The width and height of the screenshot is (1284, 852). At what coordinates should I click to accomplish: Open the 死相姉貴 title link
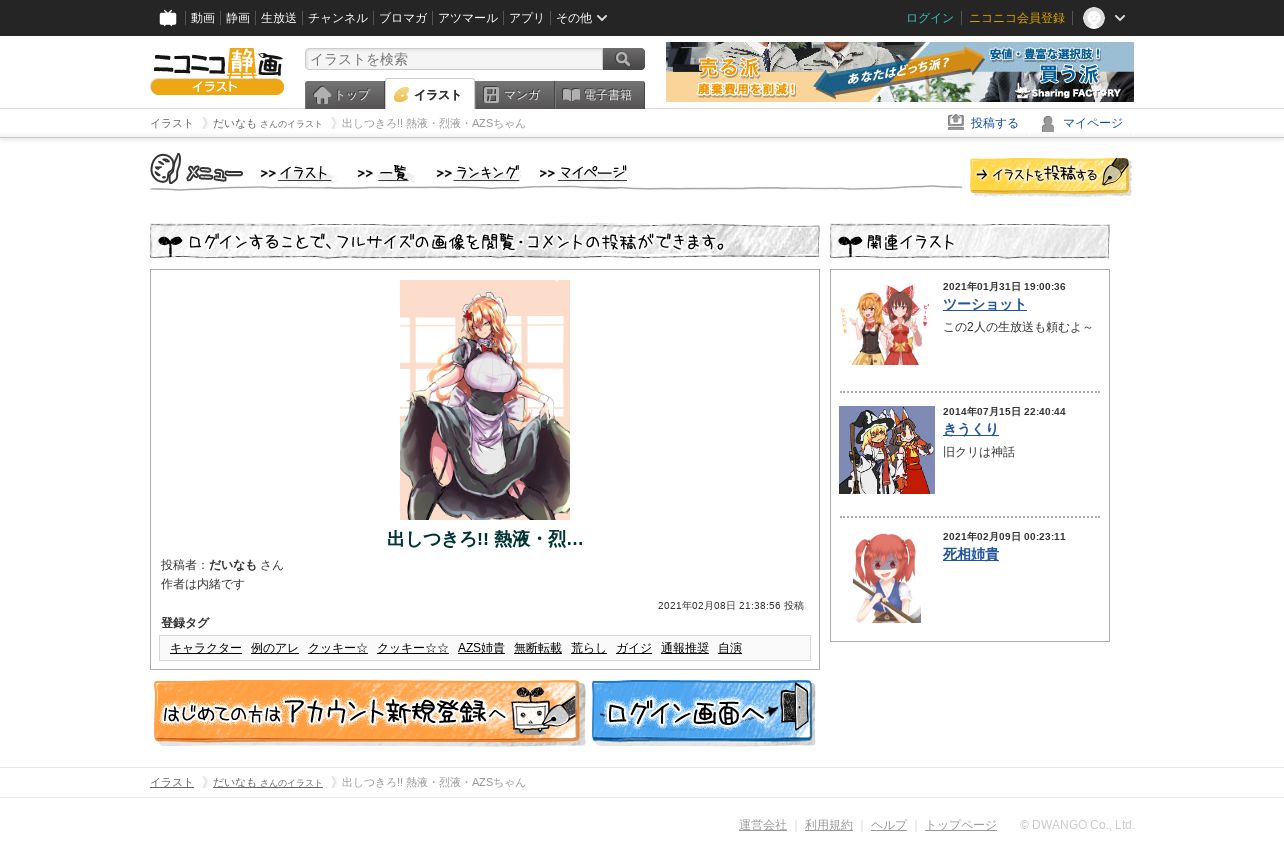[x=971, y=554]
